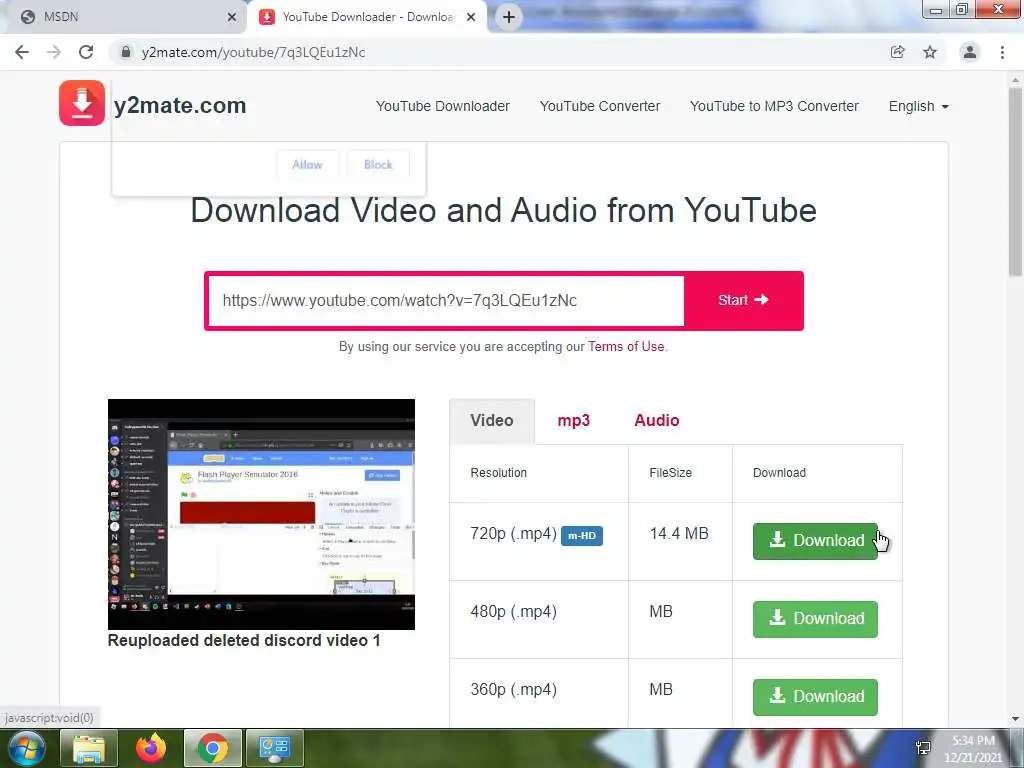The image size is (1024, 768).
Task: Click the share page icon
Action: coord(897,52)
